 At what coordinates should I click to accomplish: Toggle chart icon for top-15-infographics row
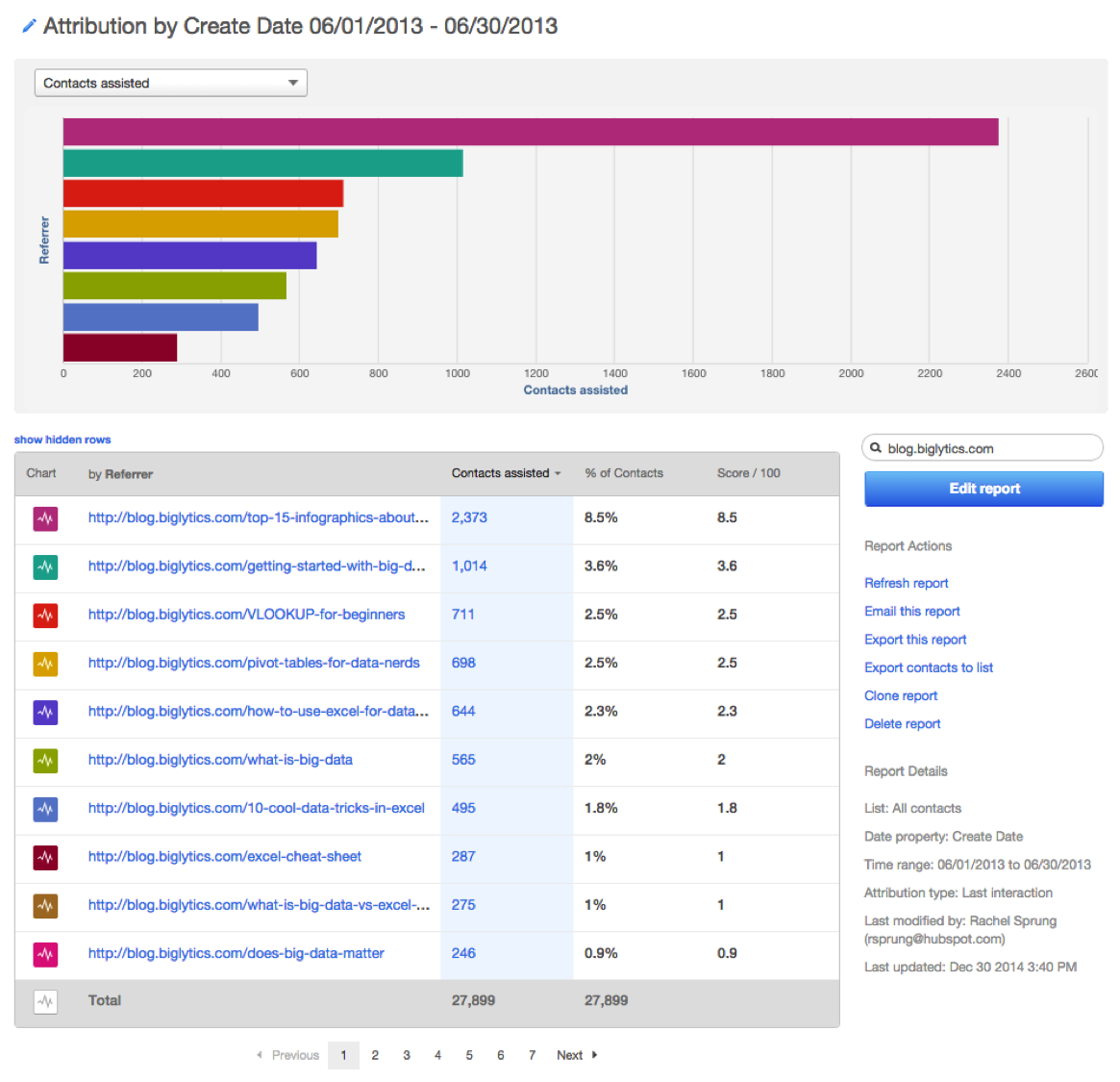[x=45, y=518]
